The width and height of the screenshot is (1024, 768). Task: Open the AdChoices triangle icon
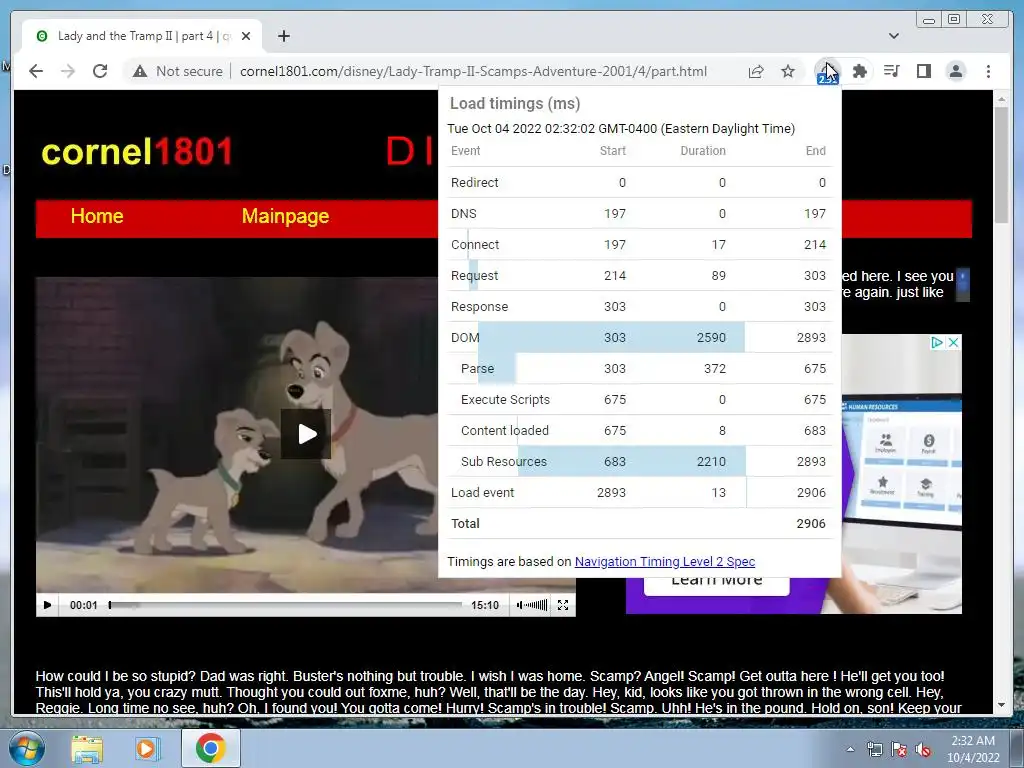tap(937, 342)
